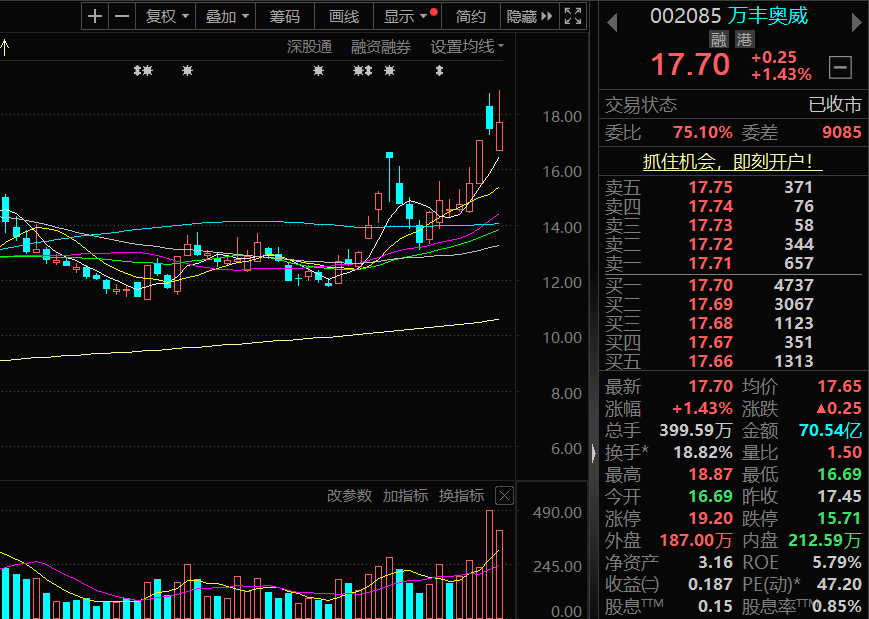
Task: Click 委差 value 9085
Action: [x=841, y=132]
